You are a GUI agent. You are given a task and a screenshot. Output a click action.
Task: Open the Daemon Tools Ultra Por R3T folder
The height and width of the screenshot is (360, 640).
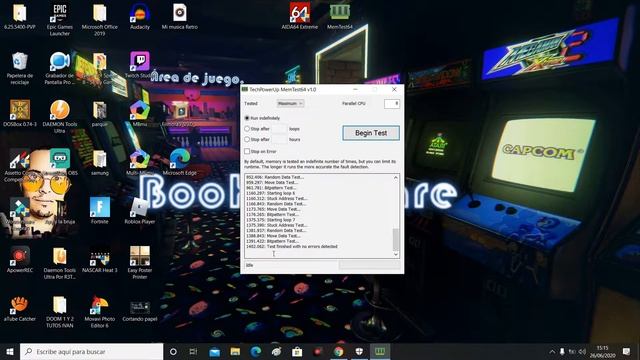[60, 262]
